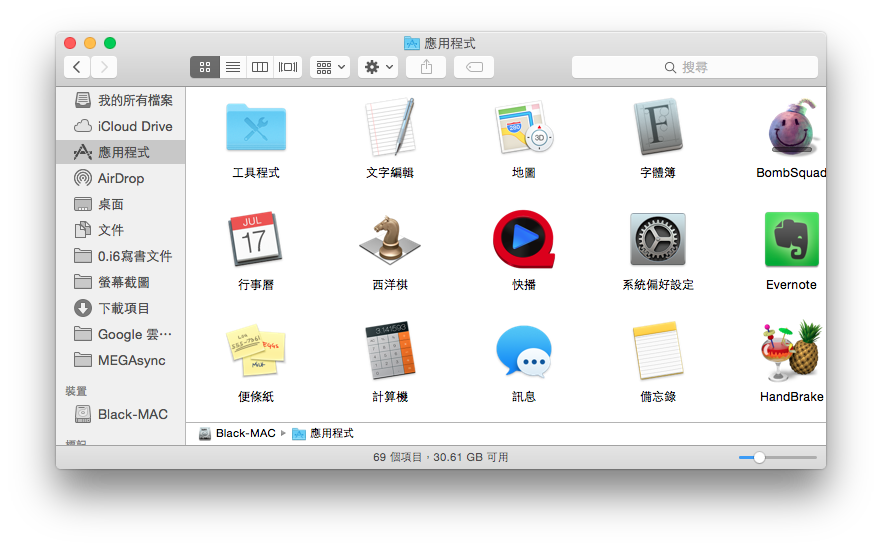Go forward with the right arrow

tap(104, 67)
